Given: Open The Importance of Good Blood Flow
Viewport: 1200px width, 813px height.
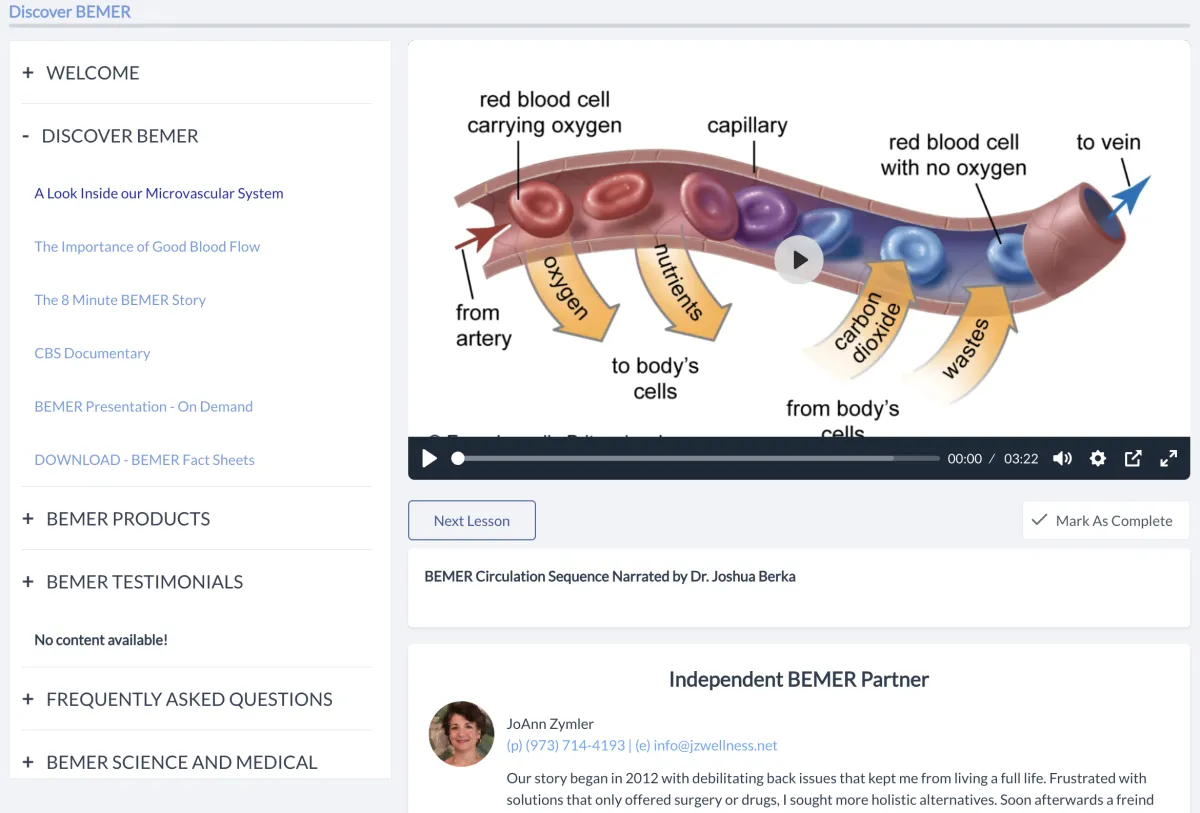Looking at the screenshot, I should coord(147,247).
